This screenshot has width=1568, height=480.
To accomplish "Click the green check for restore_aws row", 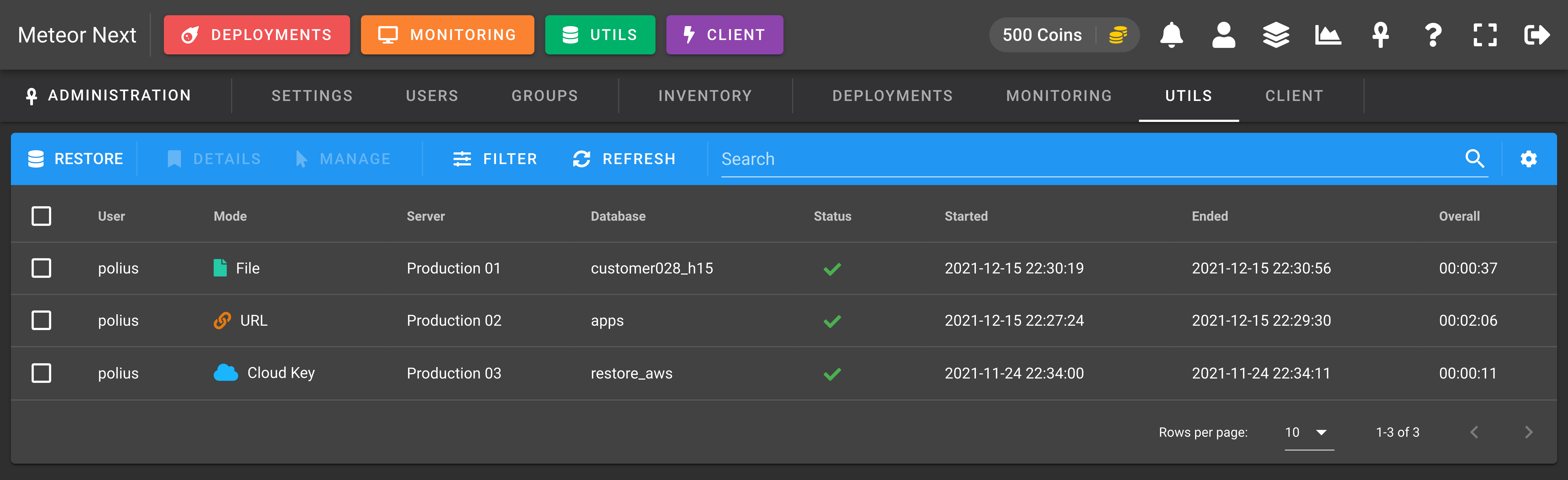I will (x=832, y=374).
